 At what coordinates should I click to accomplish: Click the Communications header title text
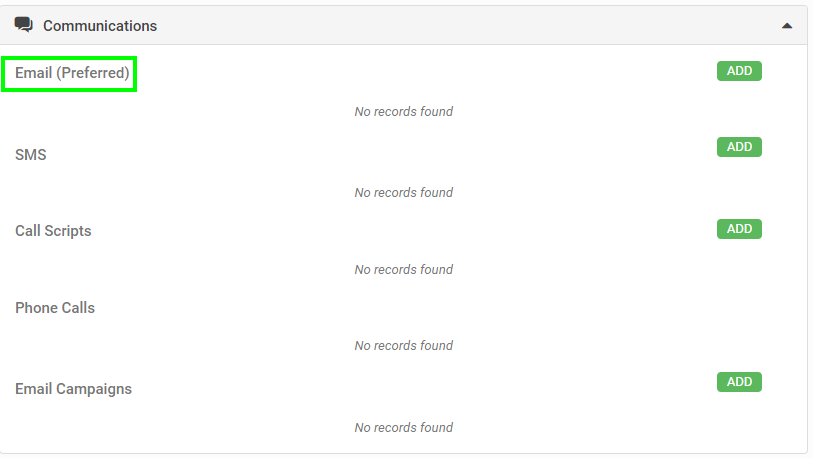click(x=100, y=26)
